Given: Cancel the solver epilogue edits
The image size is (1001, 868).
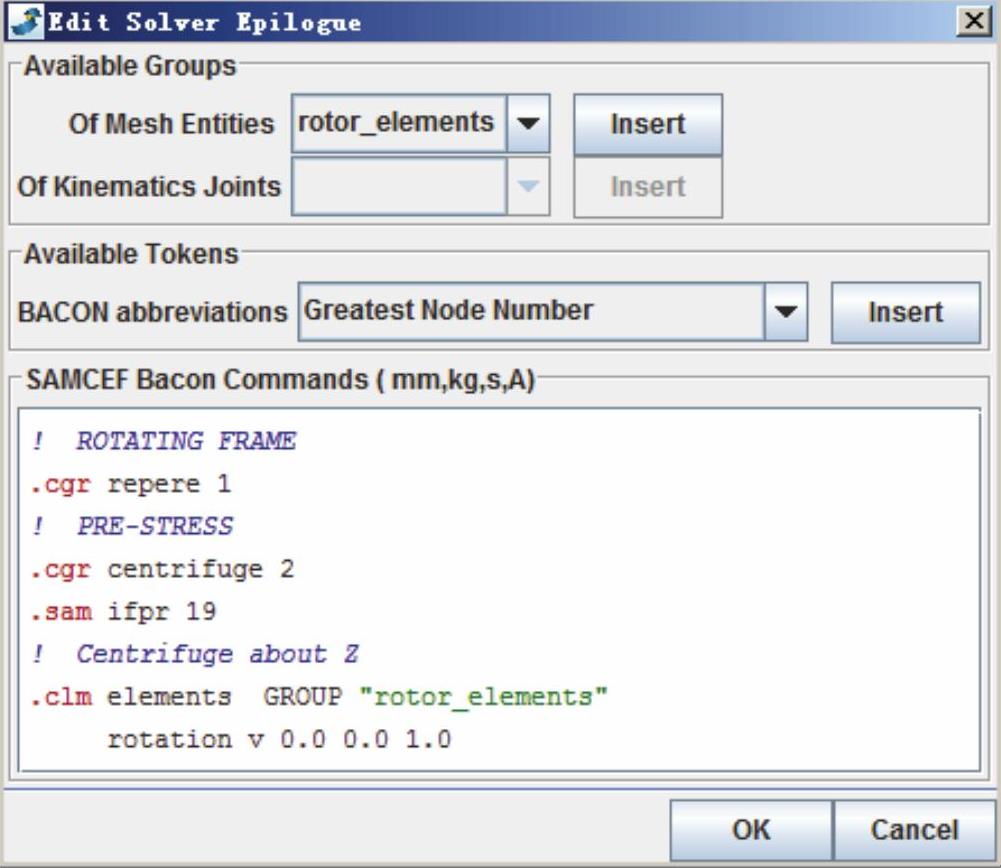Looking at the screenshot, I should click(914, 829).
